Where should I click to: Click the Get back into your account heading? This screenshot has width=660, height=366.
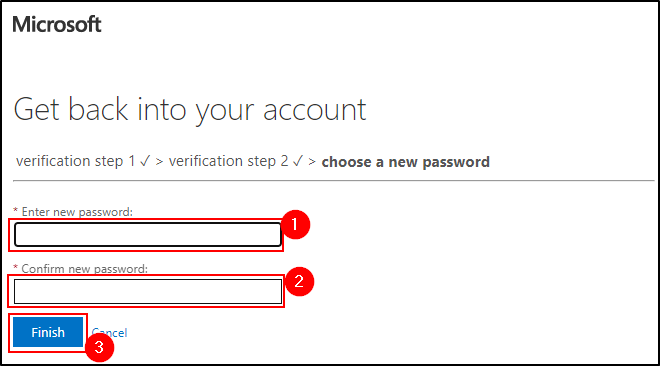click(x=190, y=110)
